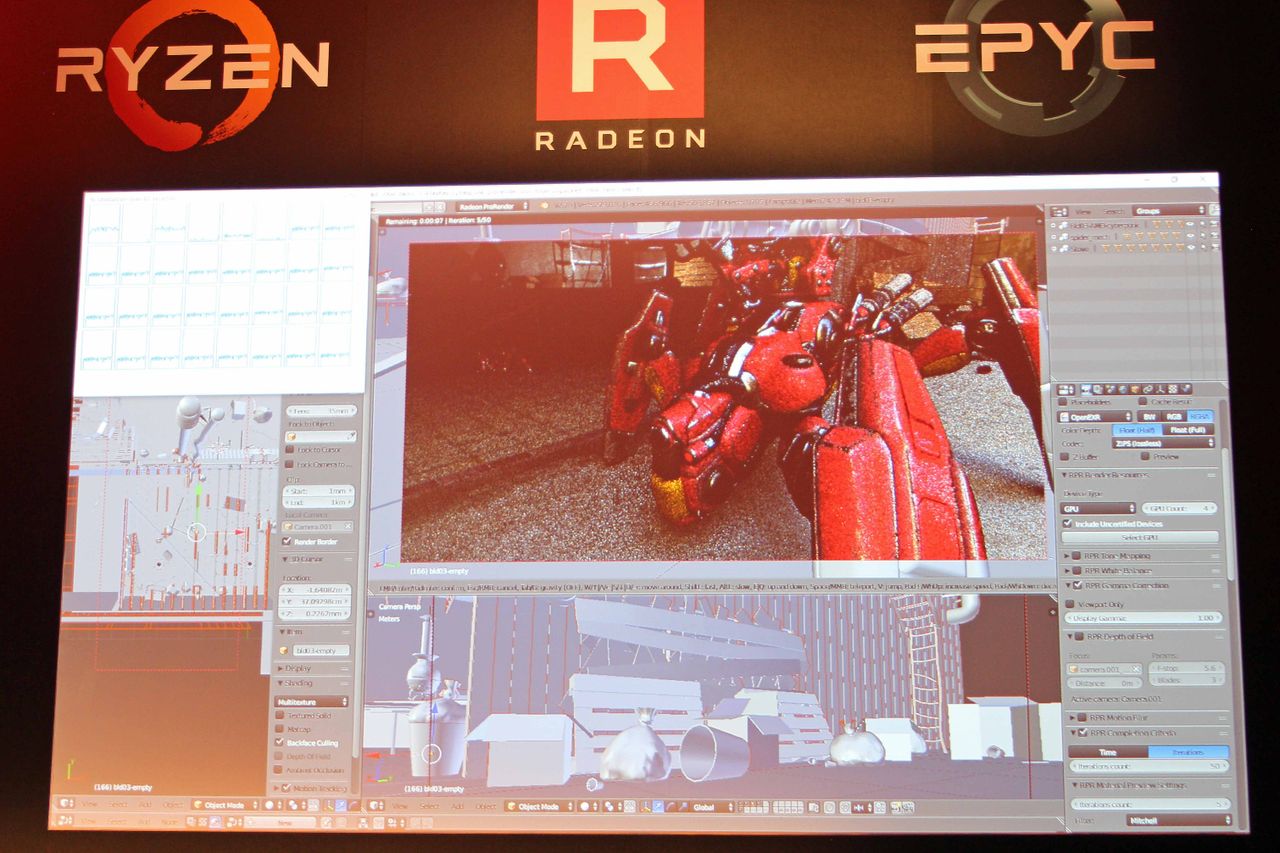This screenshot has height=853, width=1280.
Task: Select the Iterations completion criteria button
Action: coord(1188,751)
